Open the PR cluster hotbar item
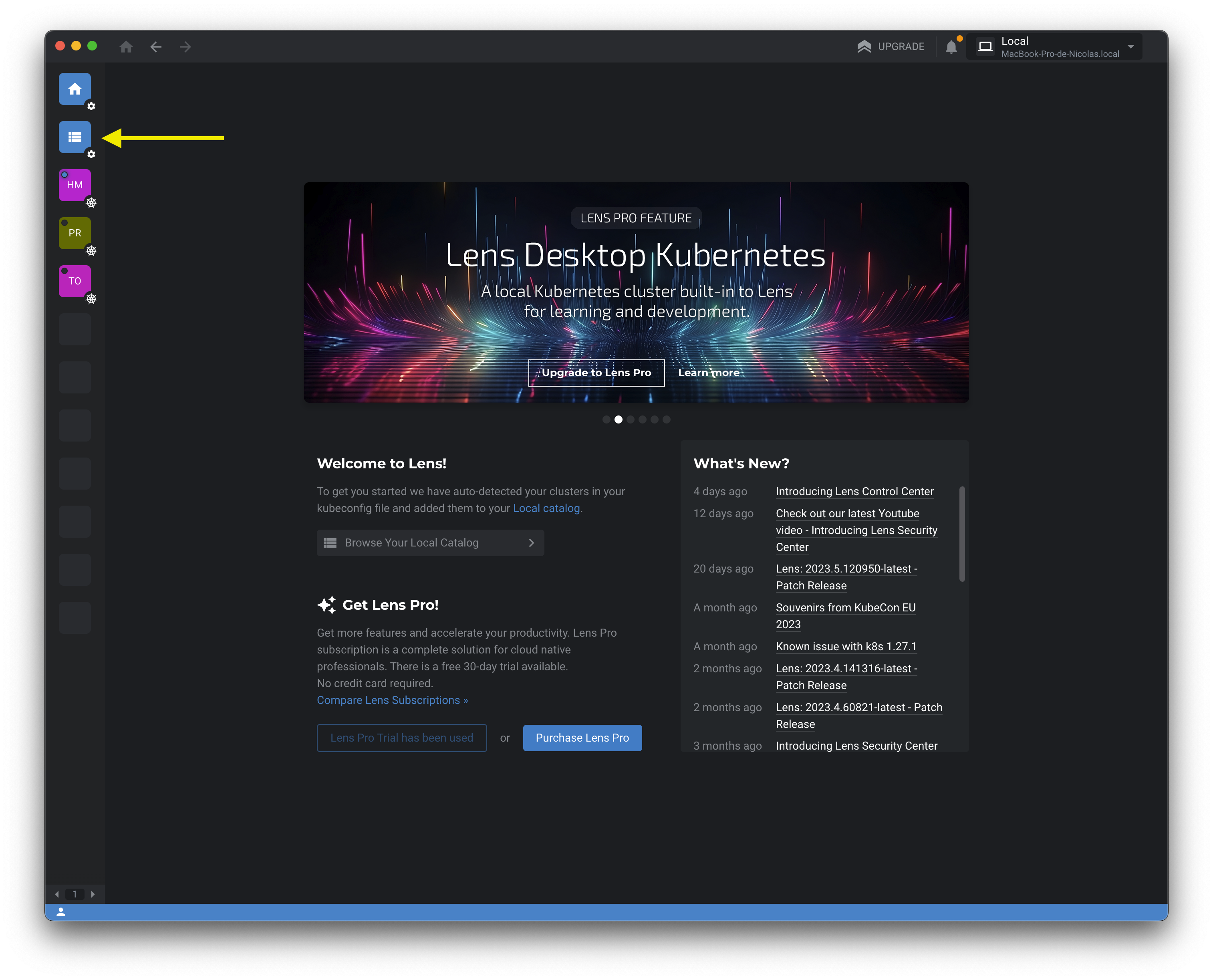 [75, 233]
